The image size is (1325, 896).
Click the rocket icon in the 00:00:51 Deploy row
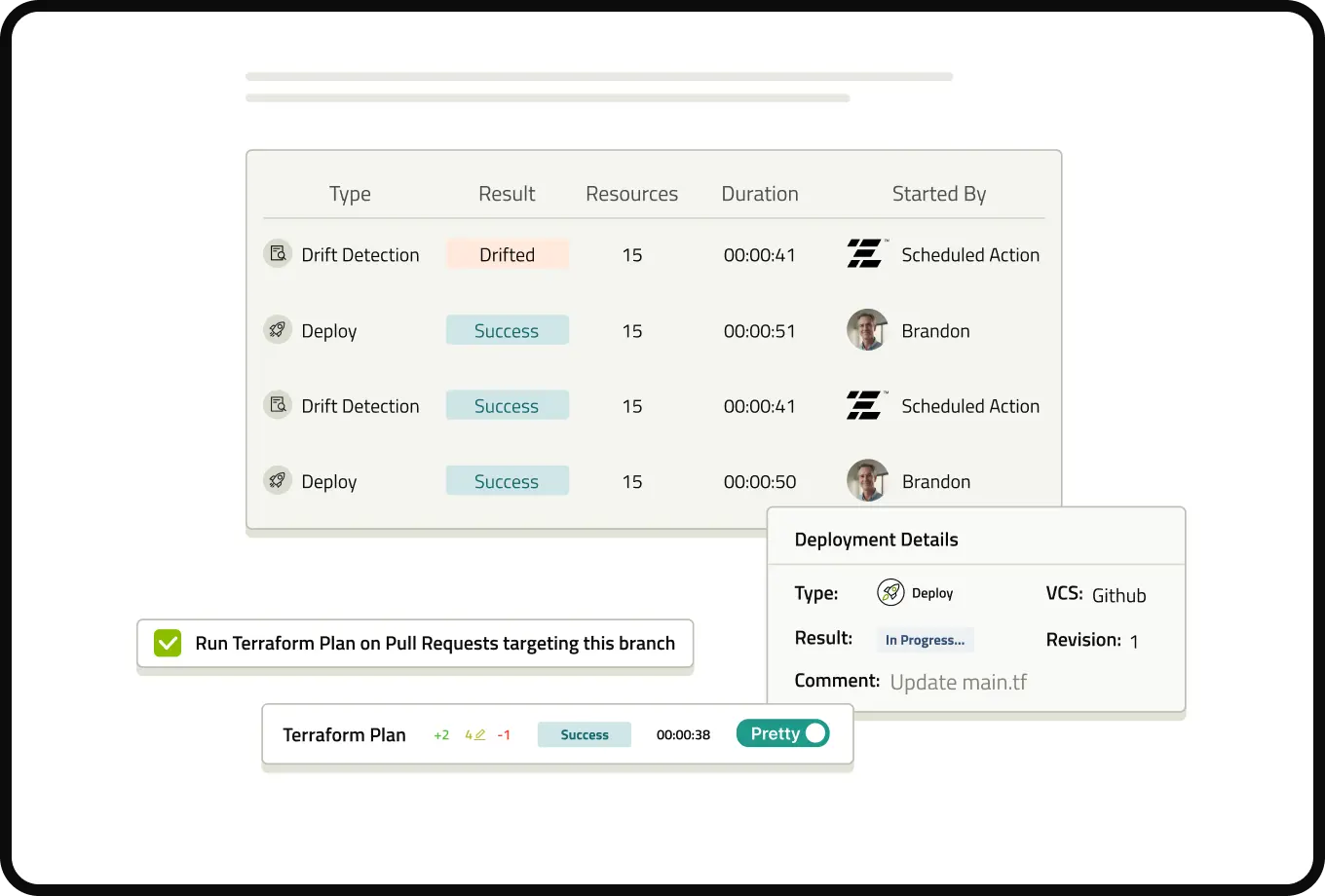278,330
